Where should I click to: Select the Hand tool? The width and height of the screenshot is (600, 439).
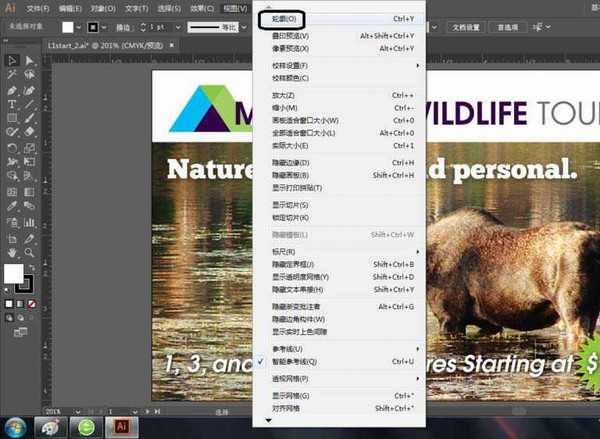click(12, 253)
